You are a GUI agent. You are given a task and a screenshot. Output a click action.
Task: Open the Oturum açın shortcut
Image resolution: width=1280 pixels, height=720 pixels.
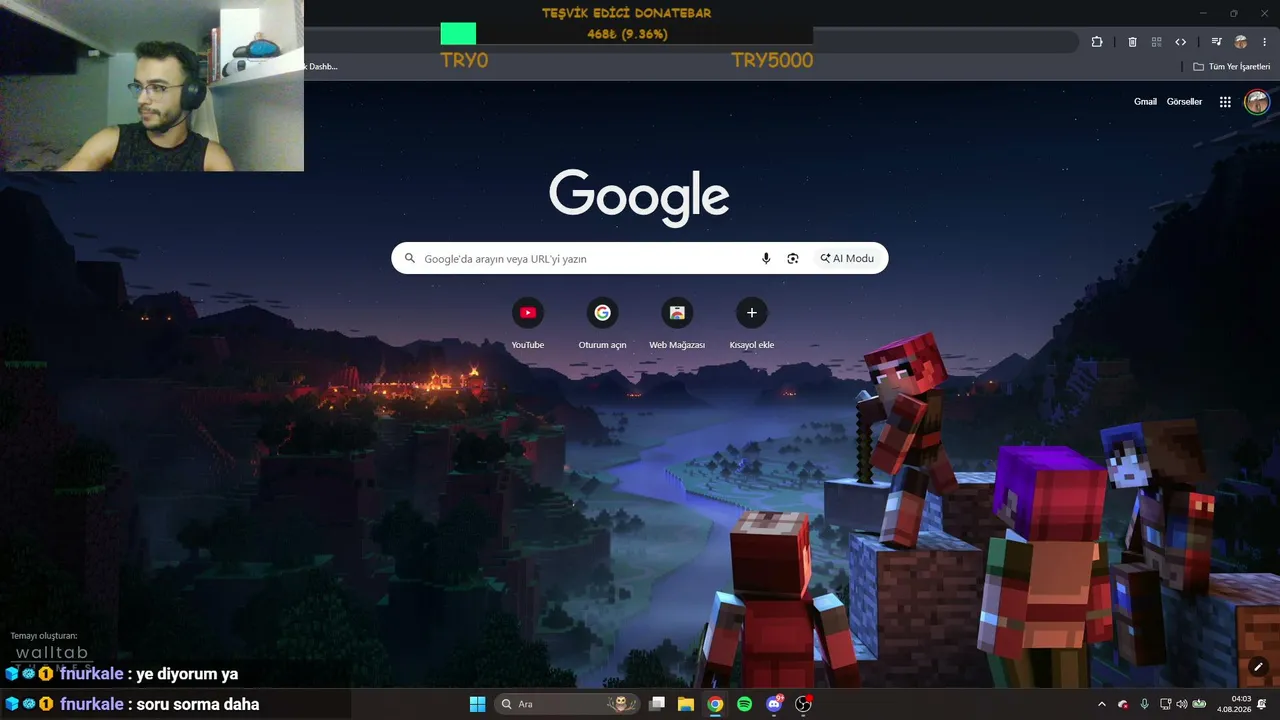tap(602, 323)
